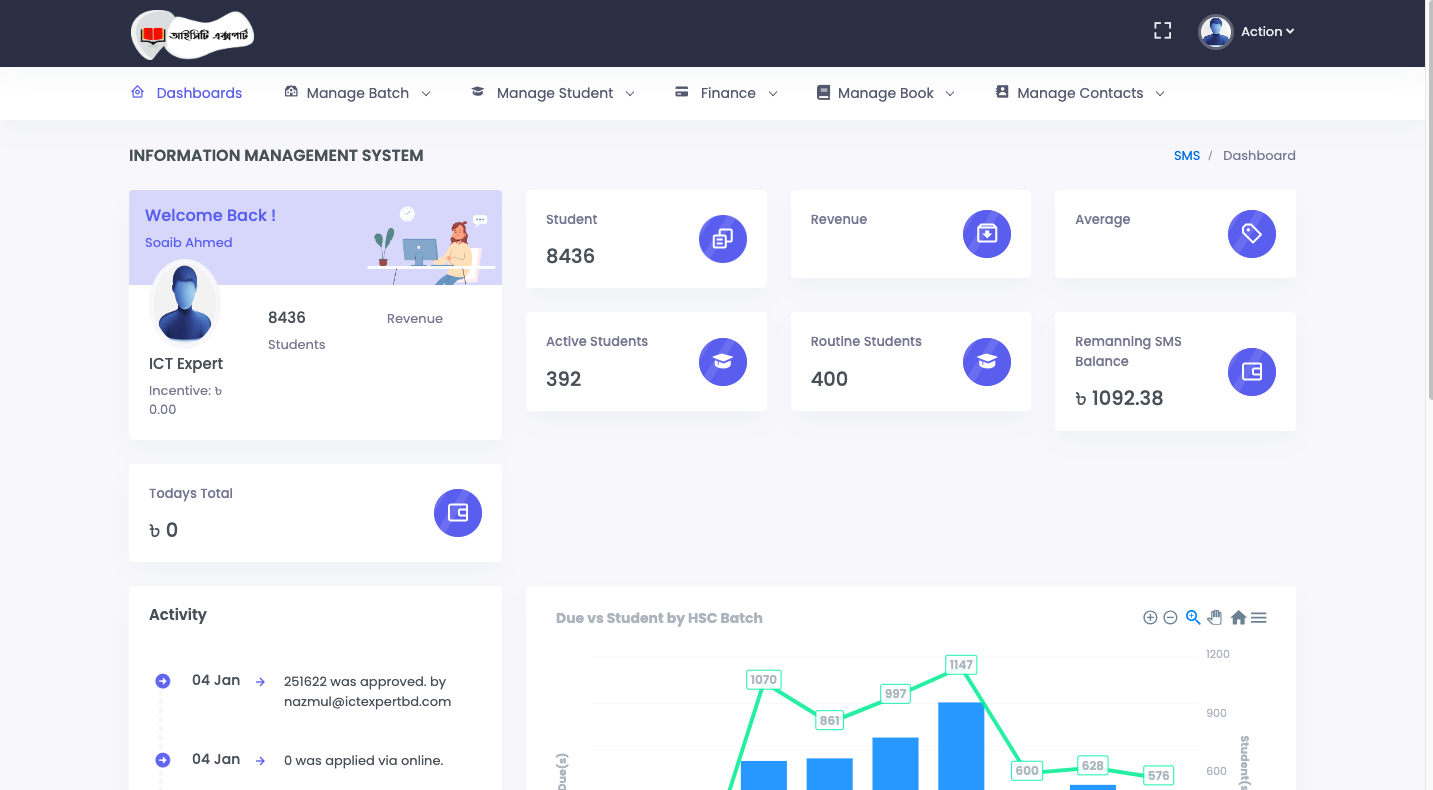Select the chart panning hand tool
The width and height of the screenshot is (1433, 790).
(1215, 618)
